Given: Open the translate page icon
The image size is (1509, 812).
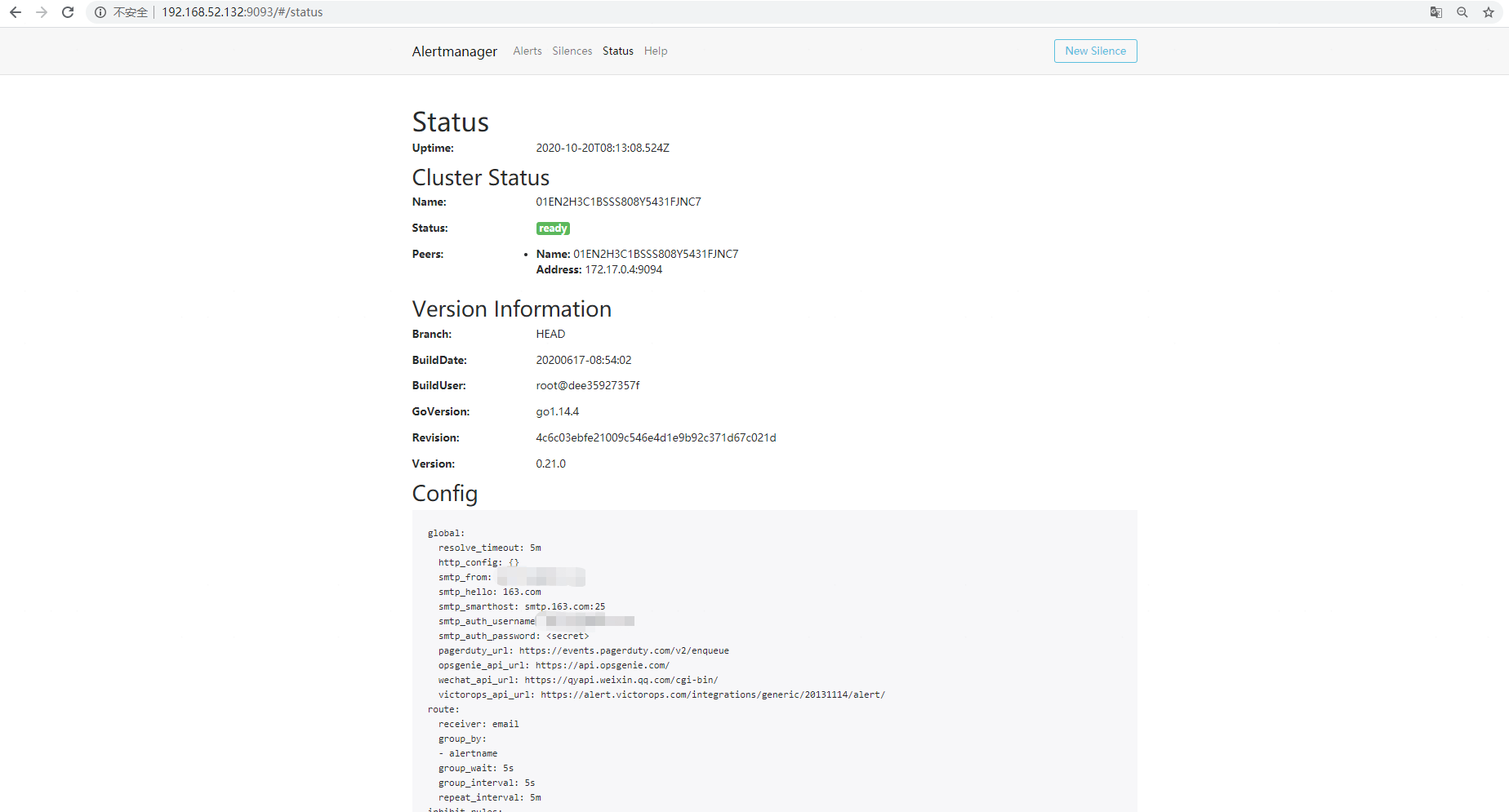Looking at the screenshot, I should click(x=1436, y=12).
